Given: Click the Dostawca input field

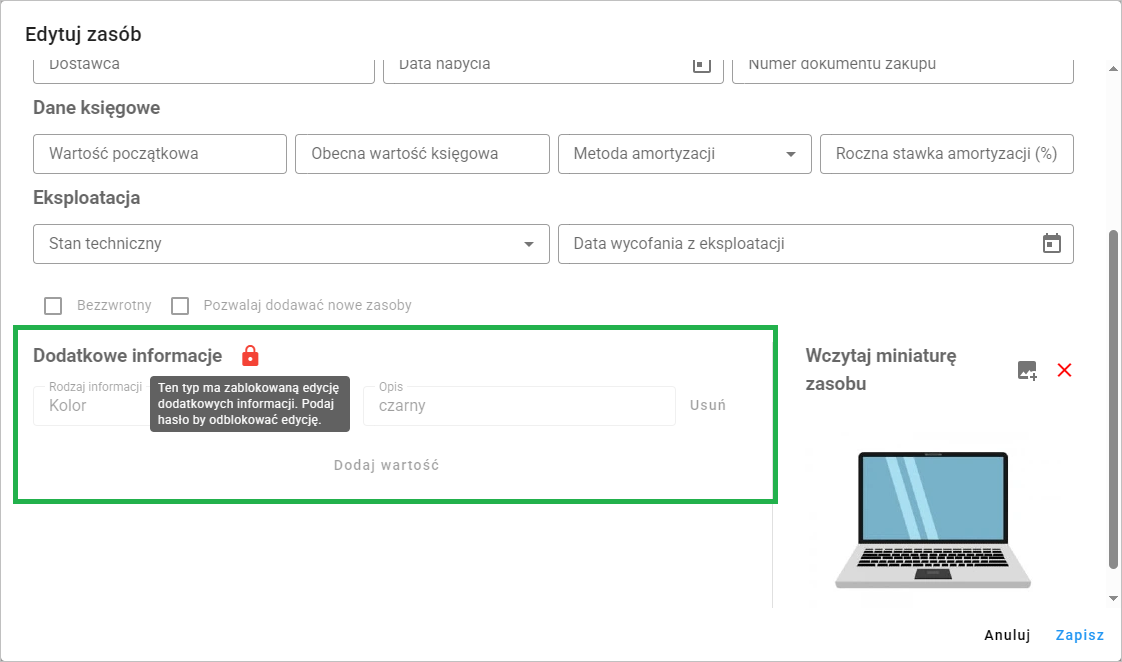Looking at the screenshot, I should pos(204,70).
